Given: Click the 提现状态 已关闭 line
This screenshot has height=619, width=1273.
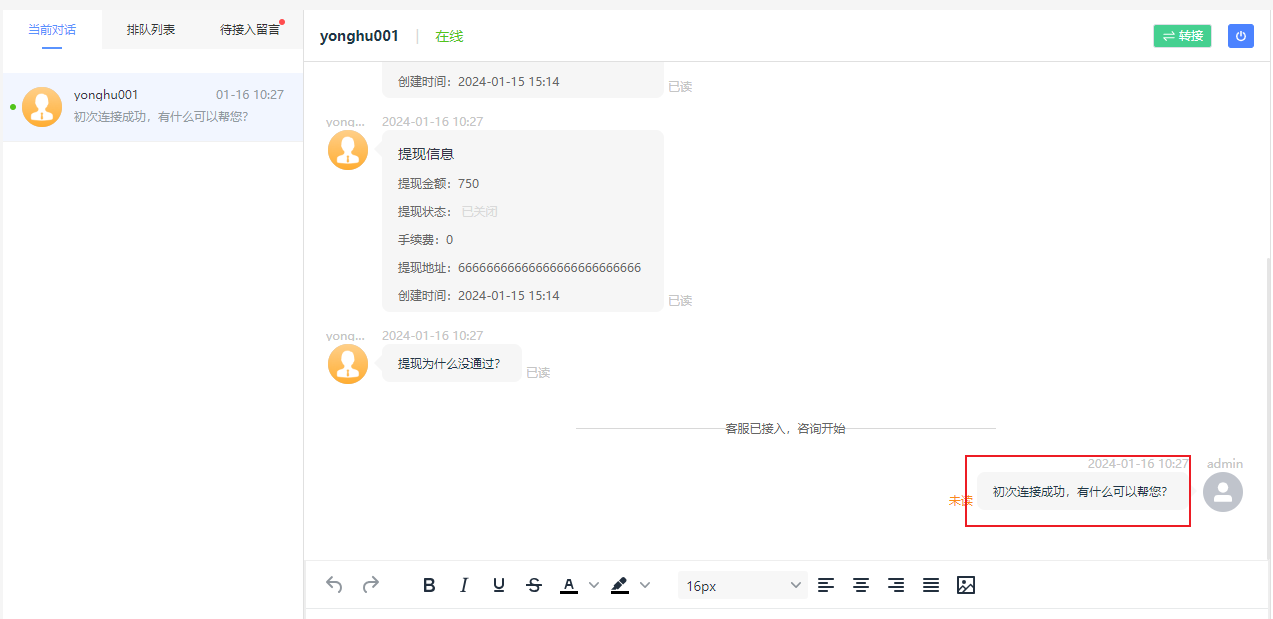Looking at the screenshot, I should click(x=447, y=211).
